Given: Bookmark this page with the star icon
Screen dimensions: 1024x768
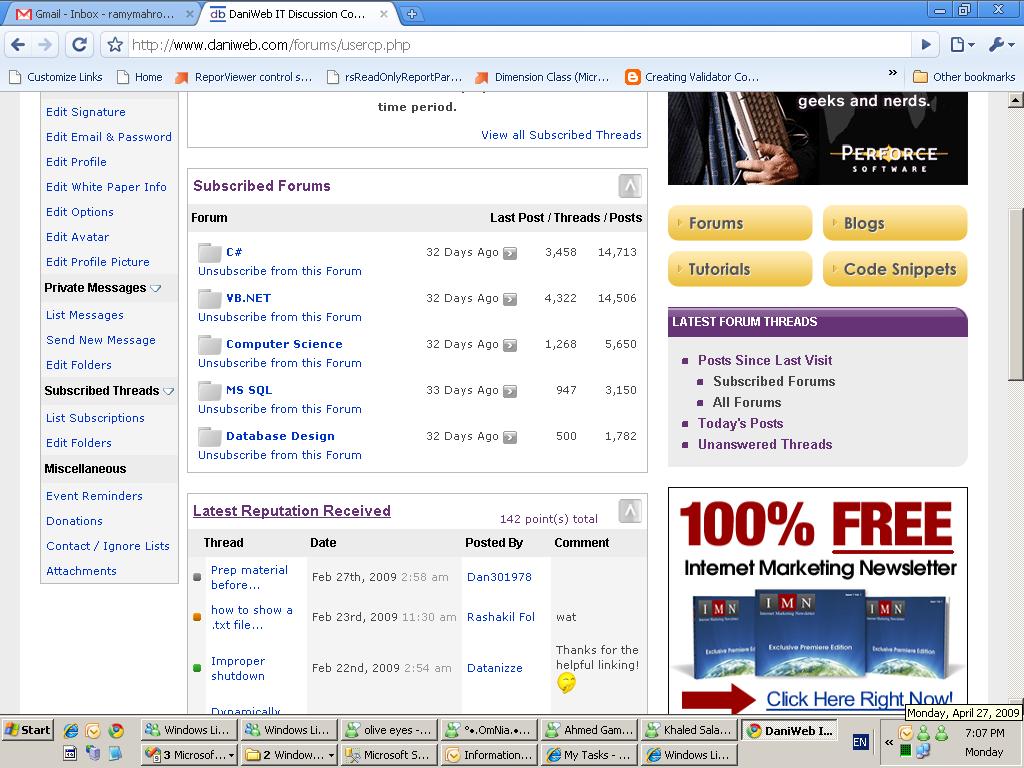Looking at the screenshot, I should (x=116, y=45).
